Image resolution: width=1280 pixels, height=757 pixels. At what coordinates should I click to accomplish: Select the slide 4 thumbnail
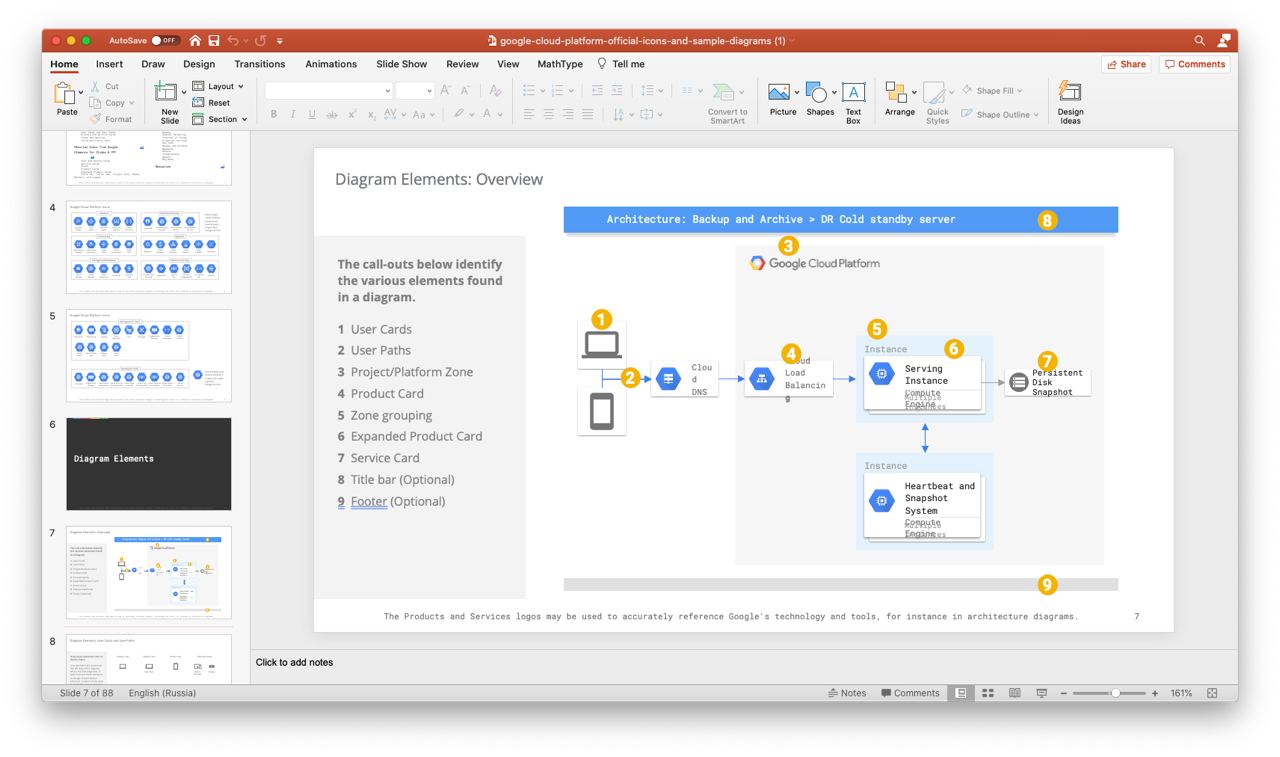tap(148, 247)
